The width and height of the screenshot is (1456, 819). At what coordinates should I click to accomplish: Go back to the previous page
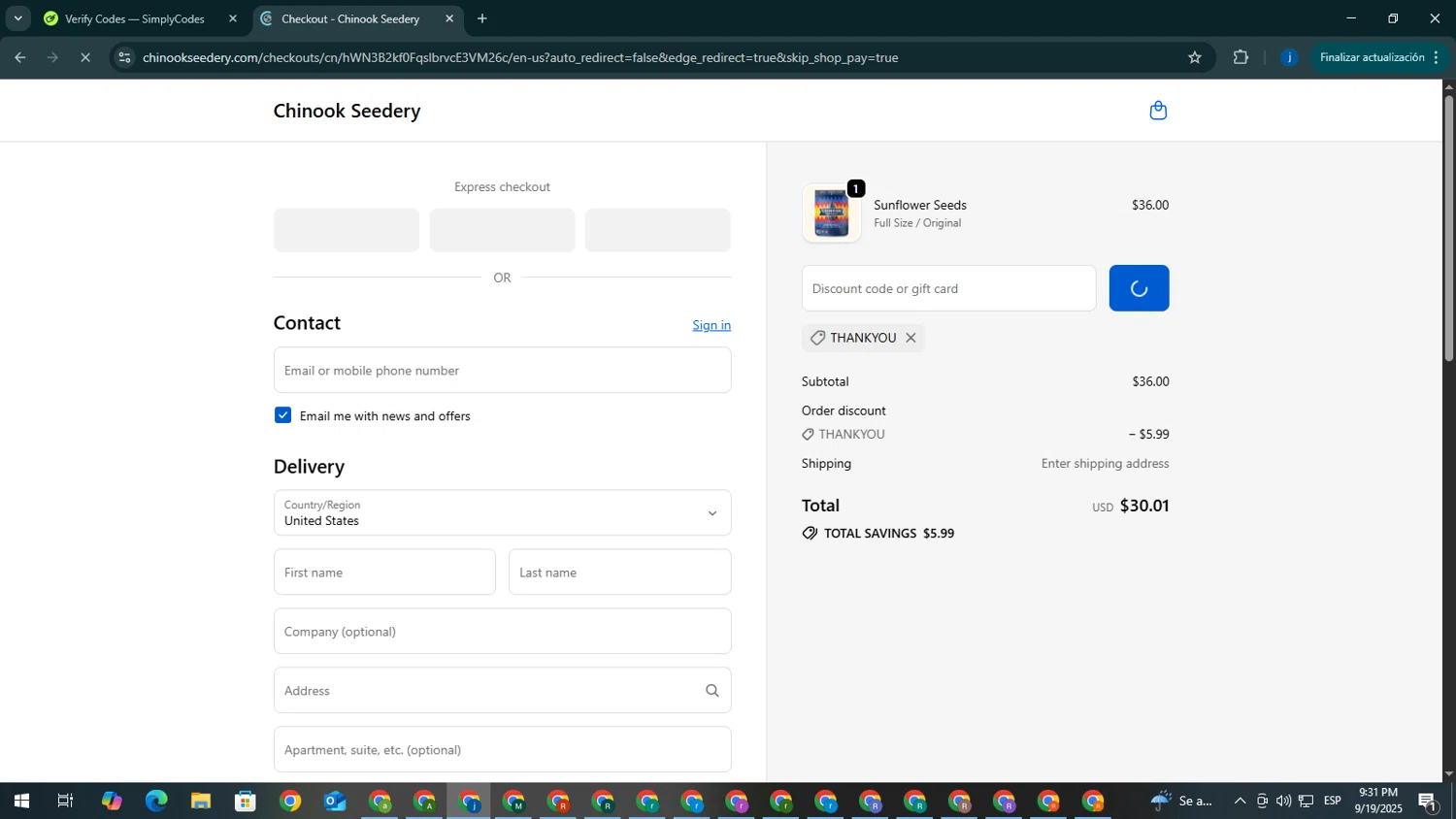(x=19, y=57)
